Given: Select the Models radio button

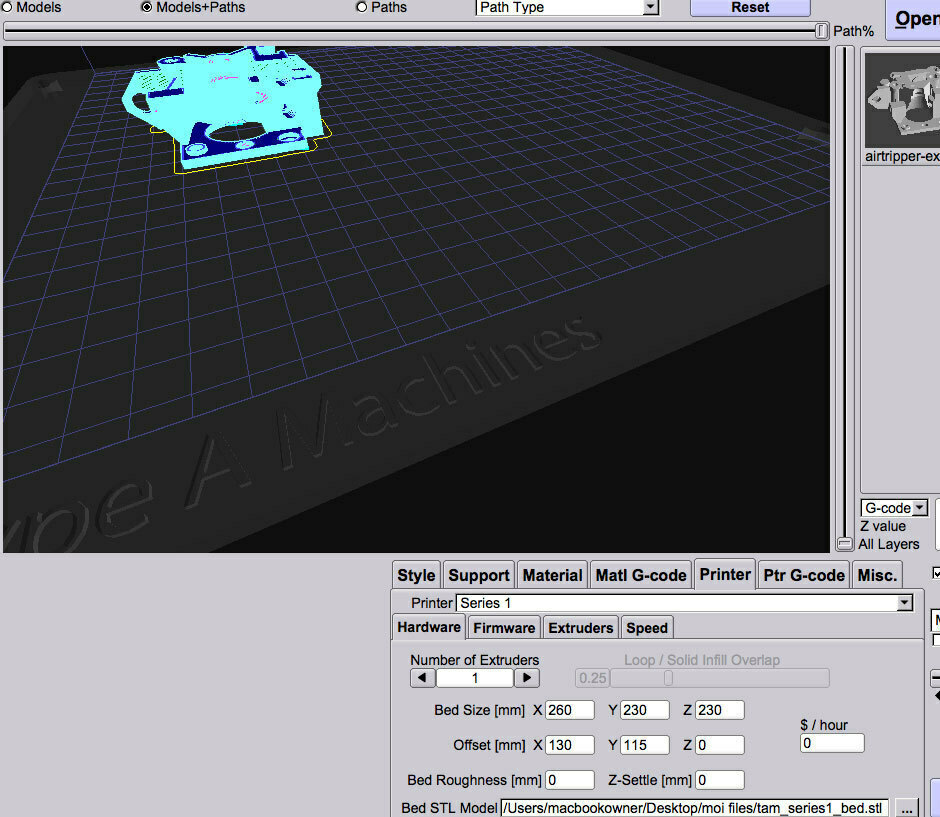Looking at the screenshot, I should 8,8.
